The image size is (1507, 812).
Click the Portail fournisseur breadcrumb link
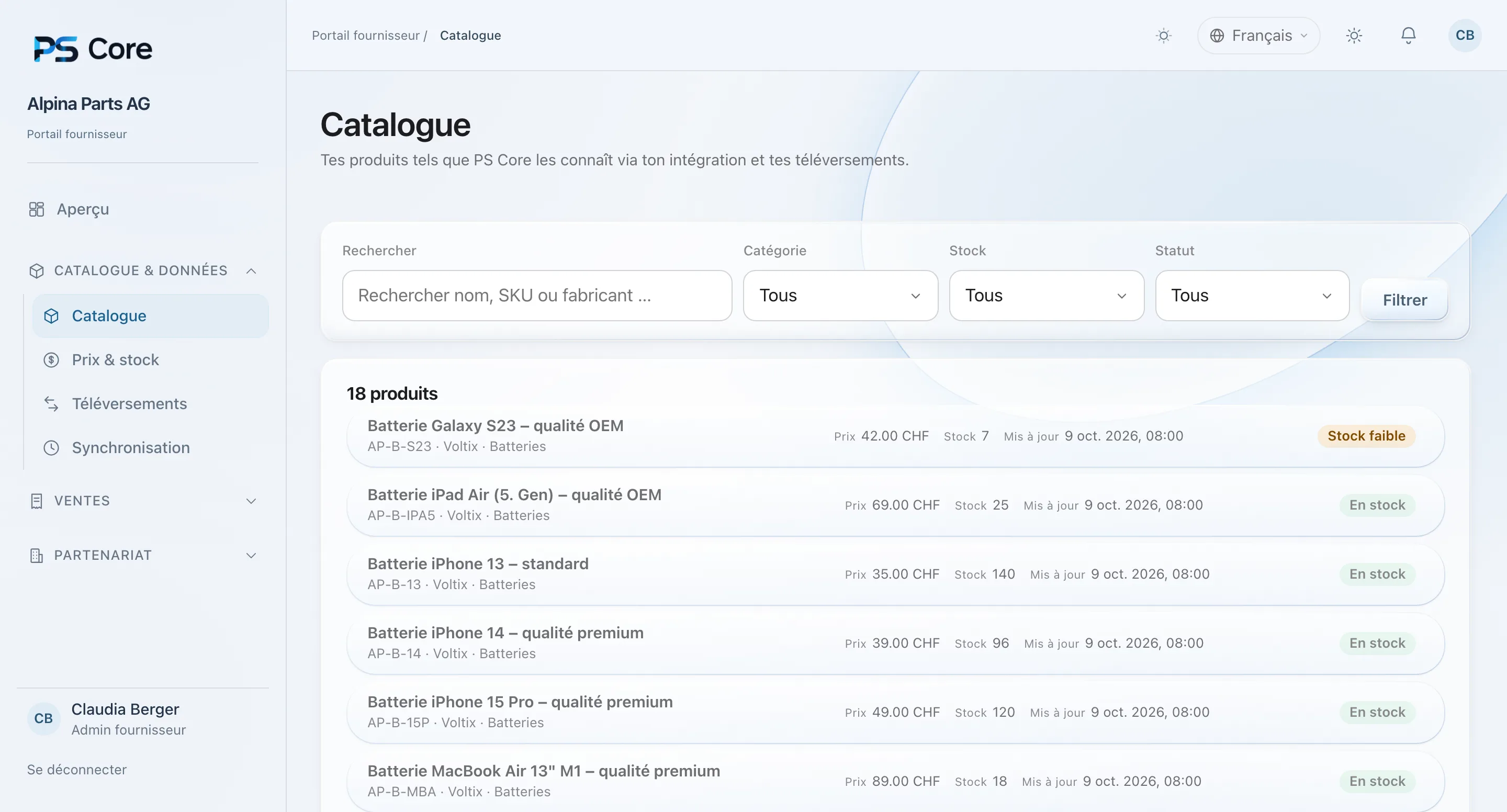coord(366,36)
